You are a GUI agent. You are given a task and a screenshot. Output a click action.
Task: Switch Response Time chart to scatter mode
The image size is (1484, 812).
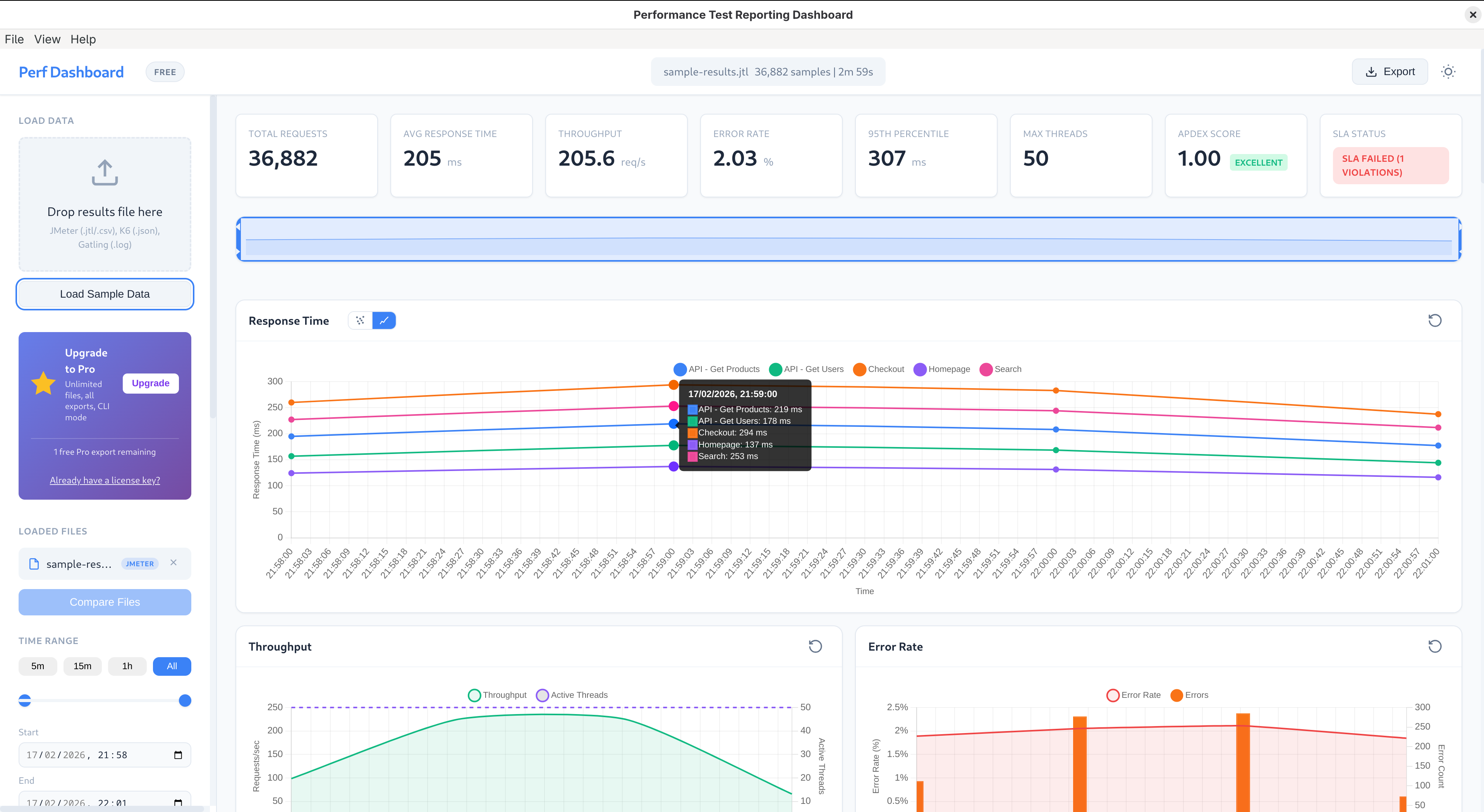click(359, 320)
